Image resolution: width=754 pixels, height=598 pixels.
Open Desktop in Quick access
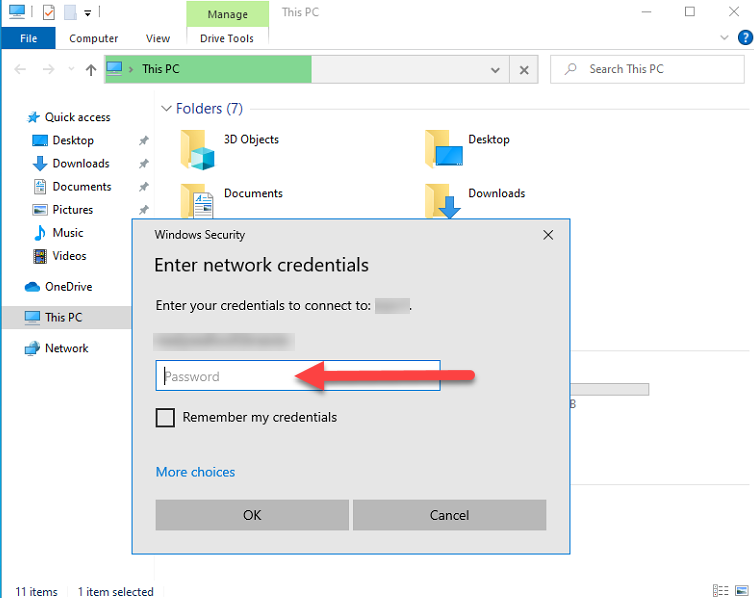(73, 140)
